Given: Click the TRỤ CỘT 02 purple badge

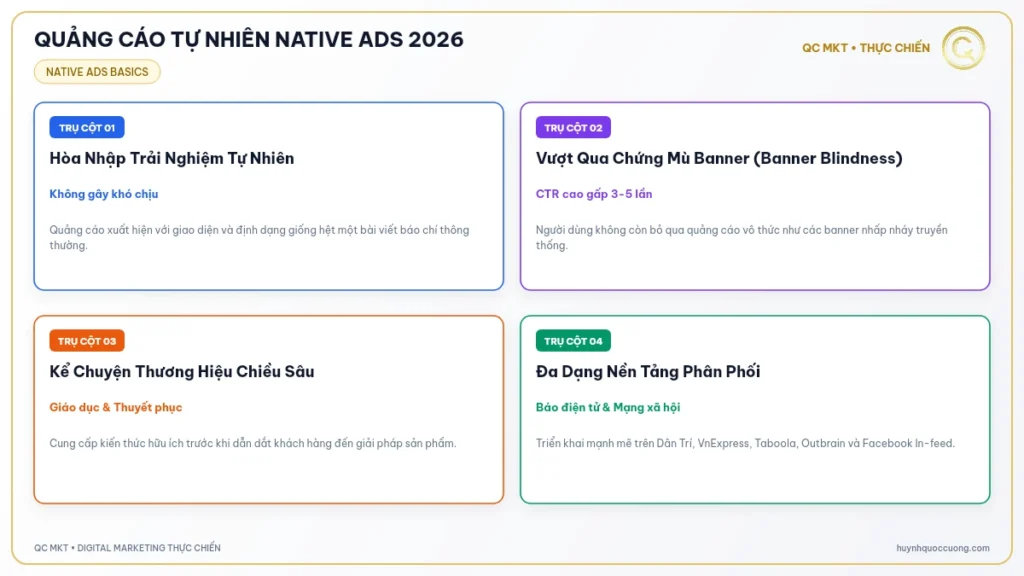Looking at the screenshot, I should [573, 127].
